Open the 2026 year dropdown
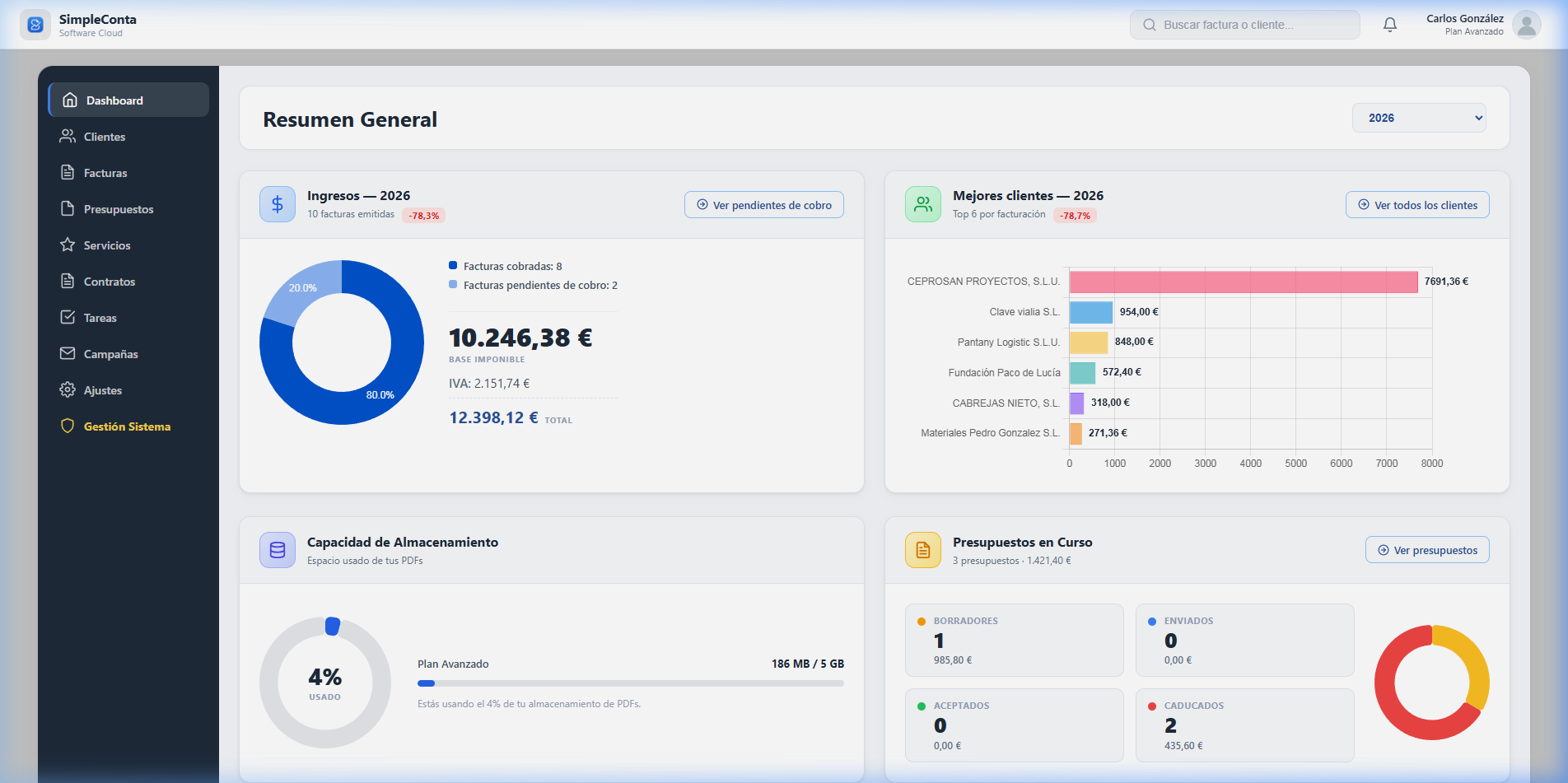The height and width of the screenshot is (783, 1568). (x=1418, y=118)
